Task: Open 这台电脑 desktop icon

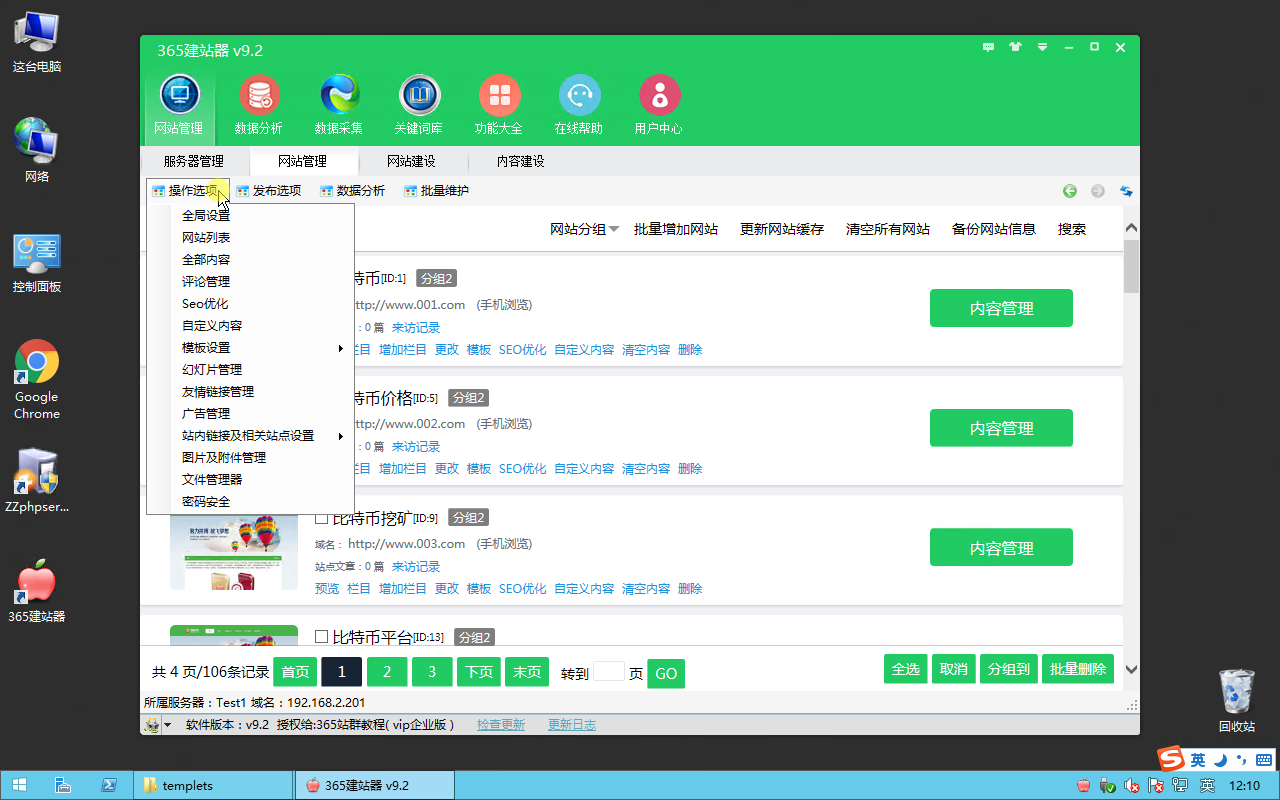Action: coord(37,40)
